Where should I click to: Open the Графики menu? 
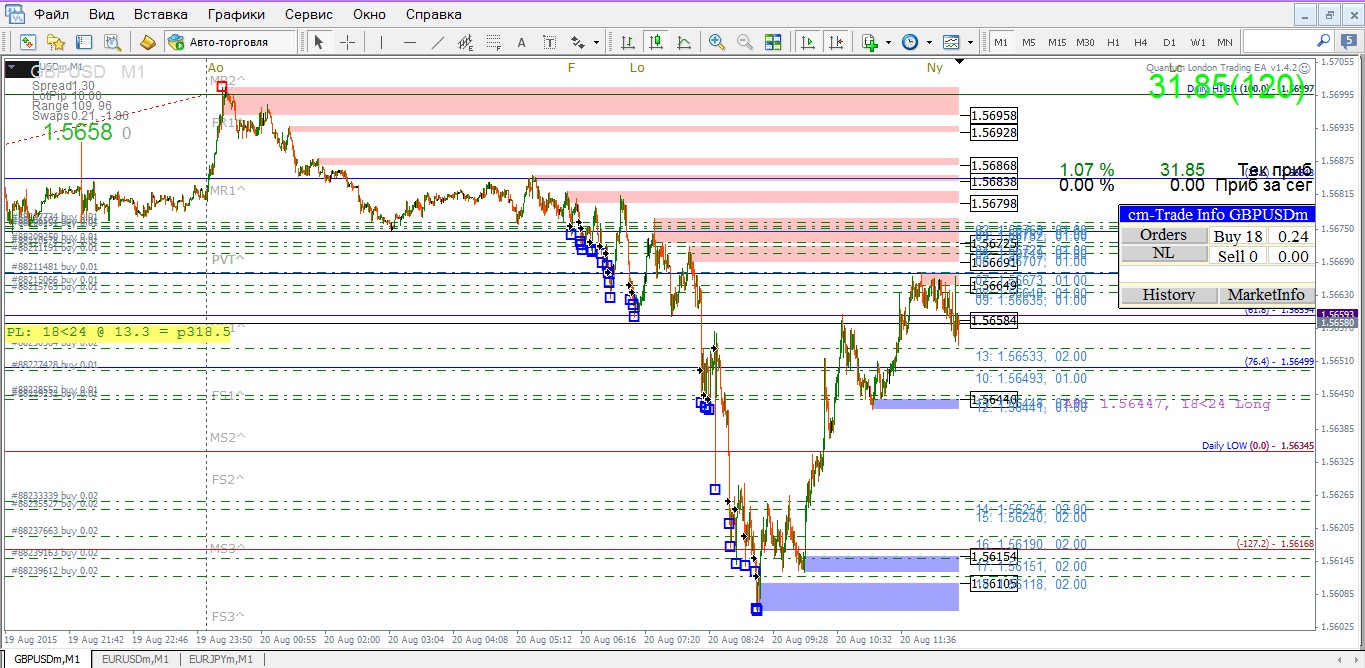[236, 14]
